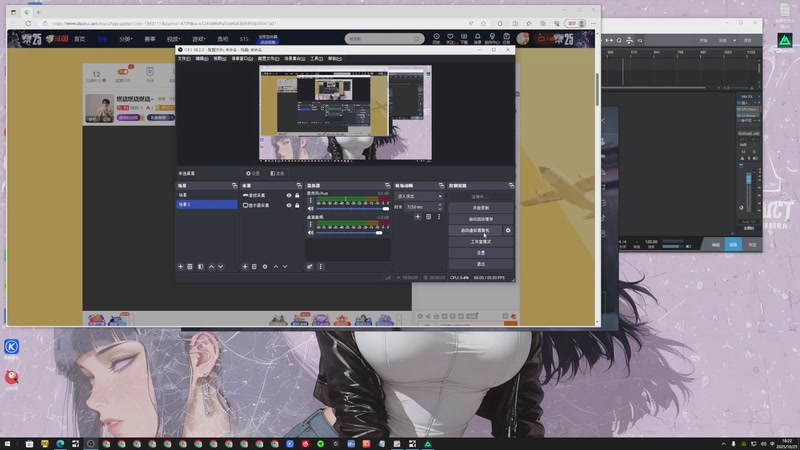Add a transition with plus icon

(417, 217)
